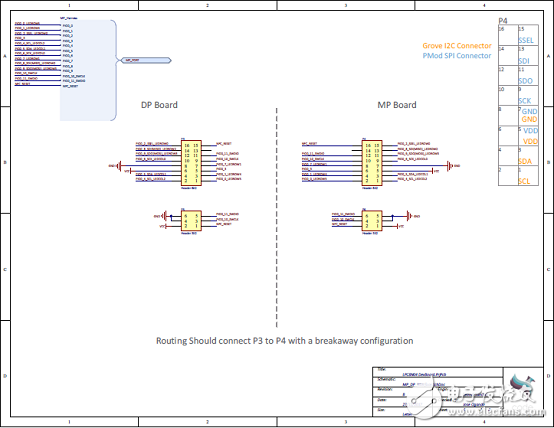554x428 pixels.
Task: Click the MP Board heading
Action: [397, 105]
